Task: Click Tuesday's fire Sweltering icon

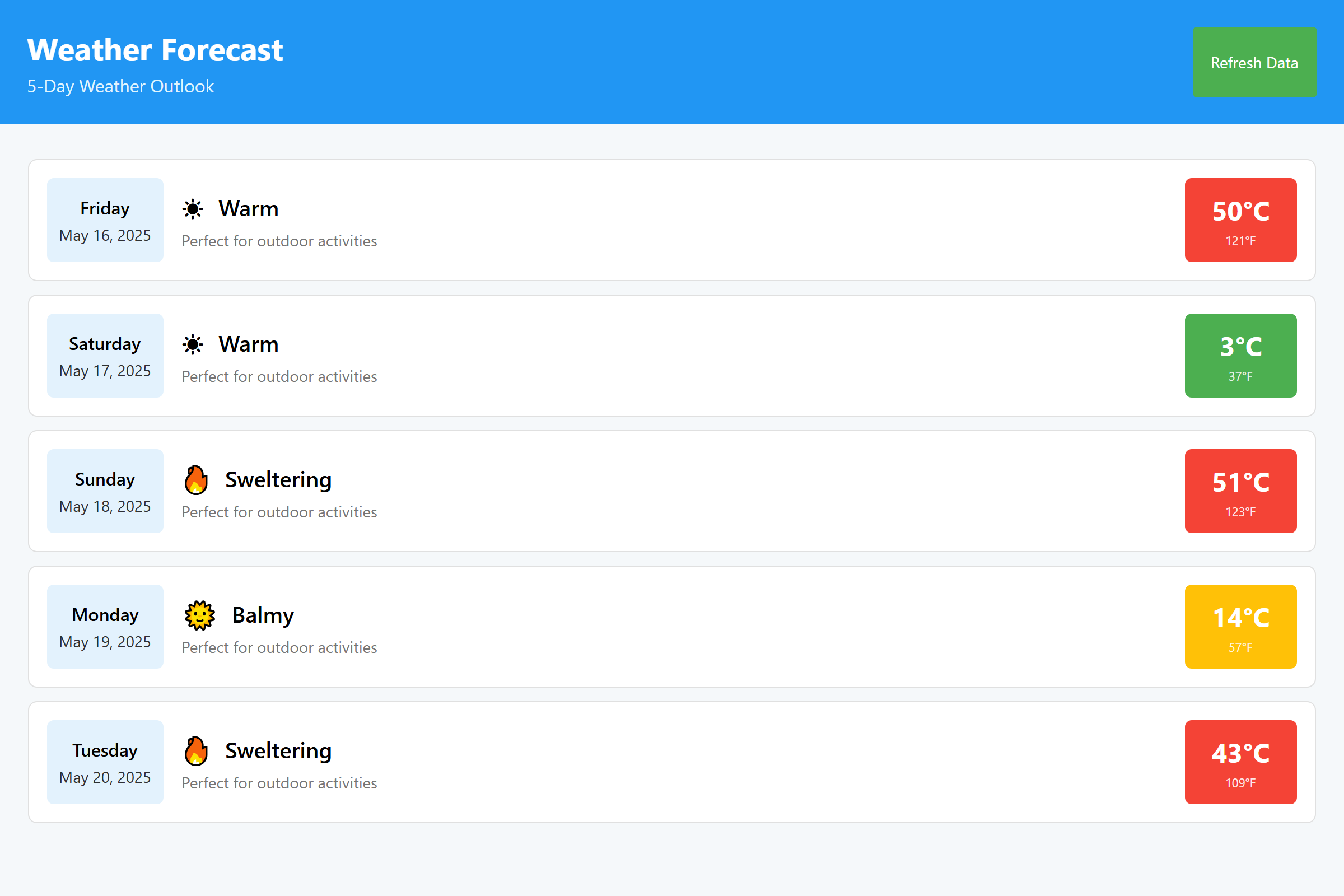Action: coord(196,750)
